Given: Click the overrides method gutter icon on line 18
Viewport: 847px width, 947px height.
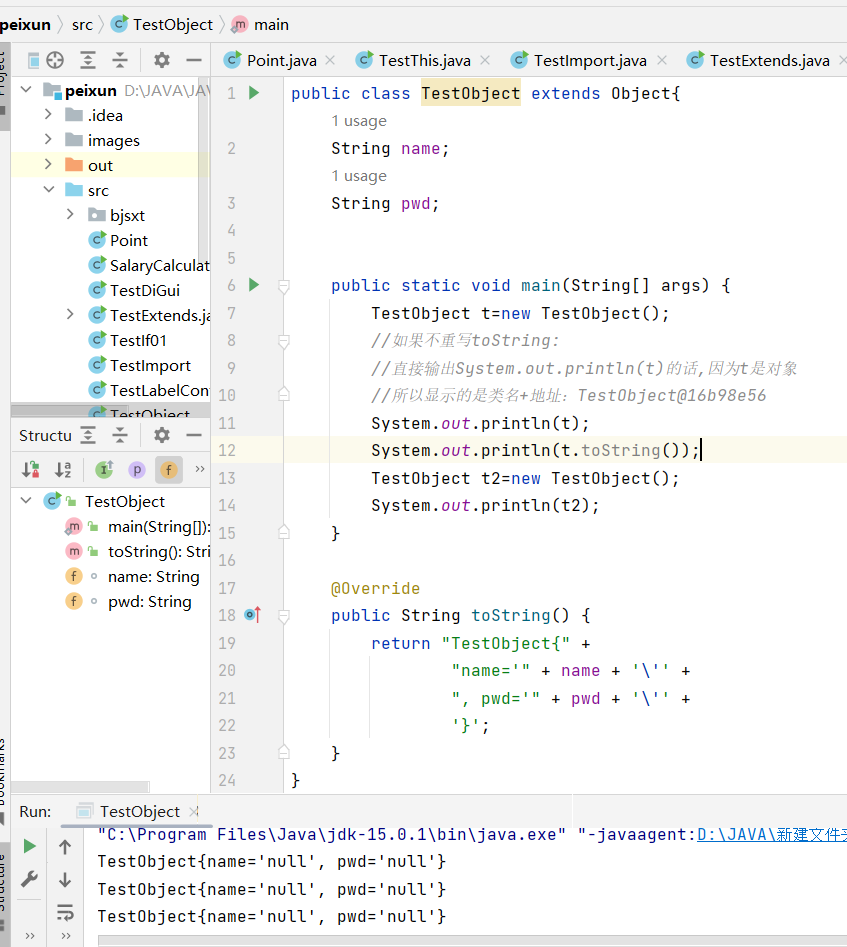Looking at the screenshot, I should (x=253, y=615).
